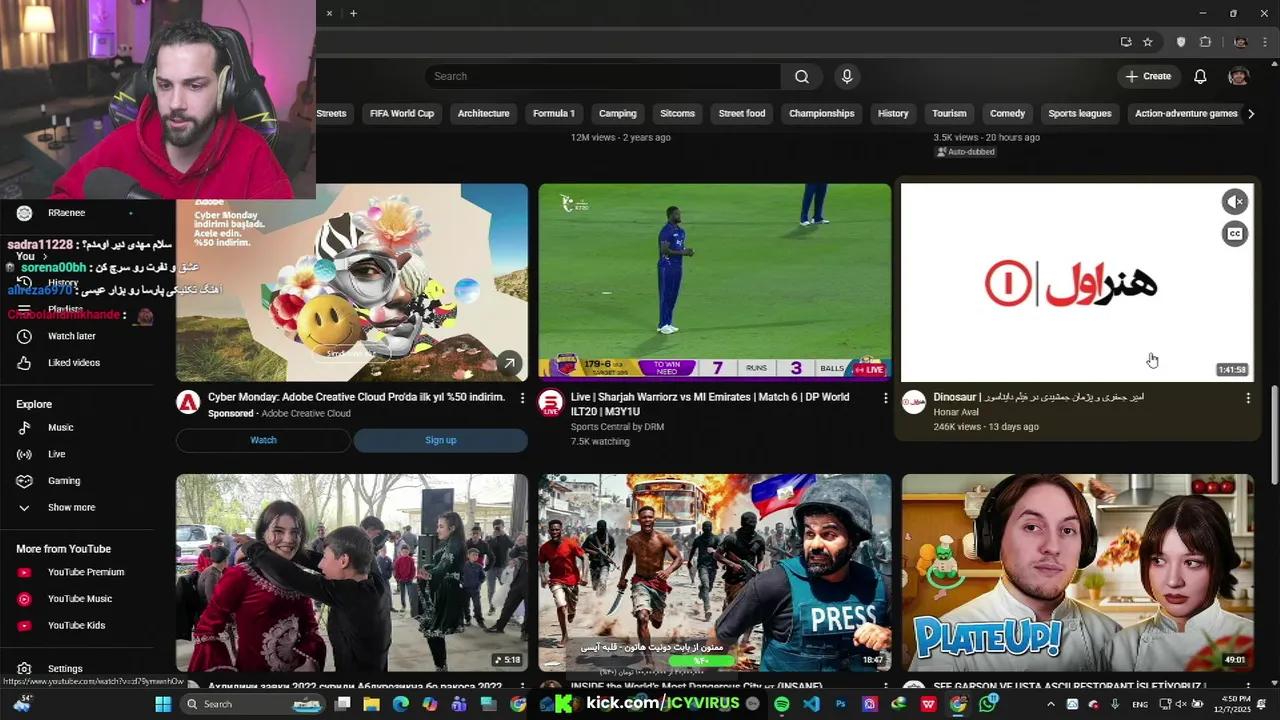Select the Comedy chip
1280x720 pixels.
click(1007, 114)
